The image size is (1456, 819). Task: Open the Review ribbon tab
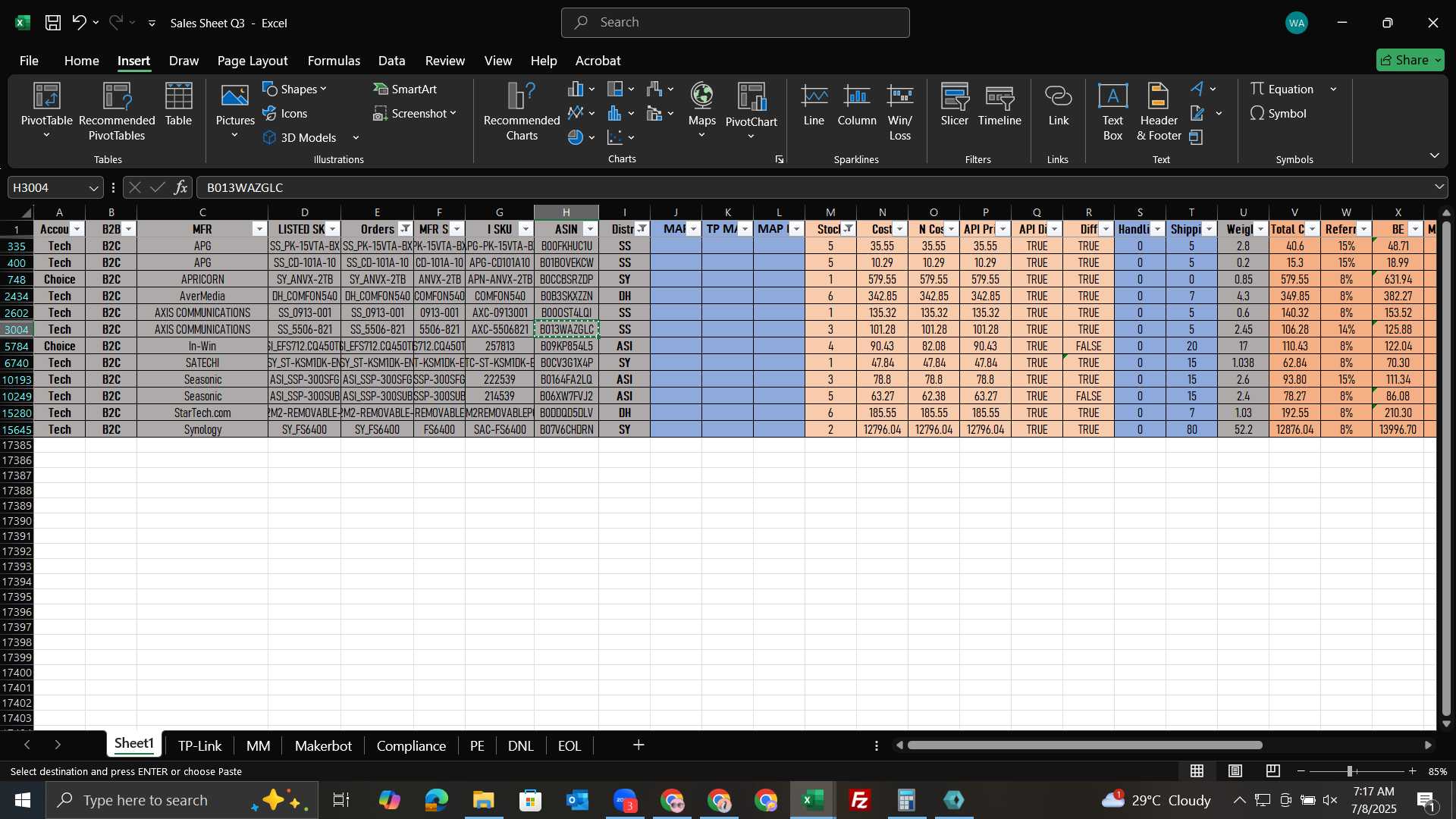[444, 61]
